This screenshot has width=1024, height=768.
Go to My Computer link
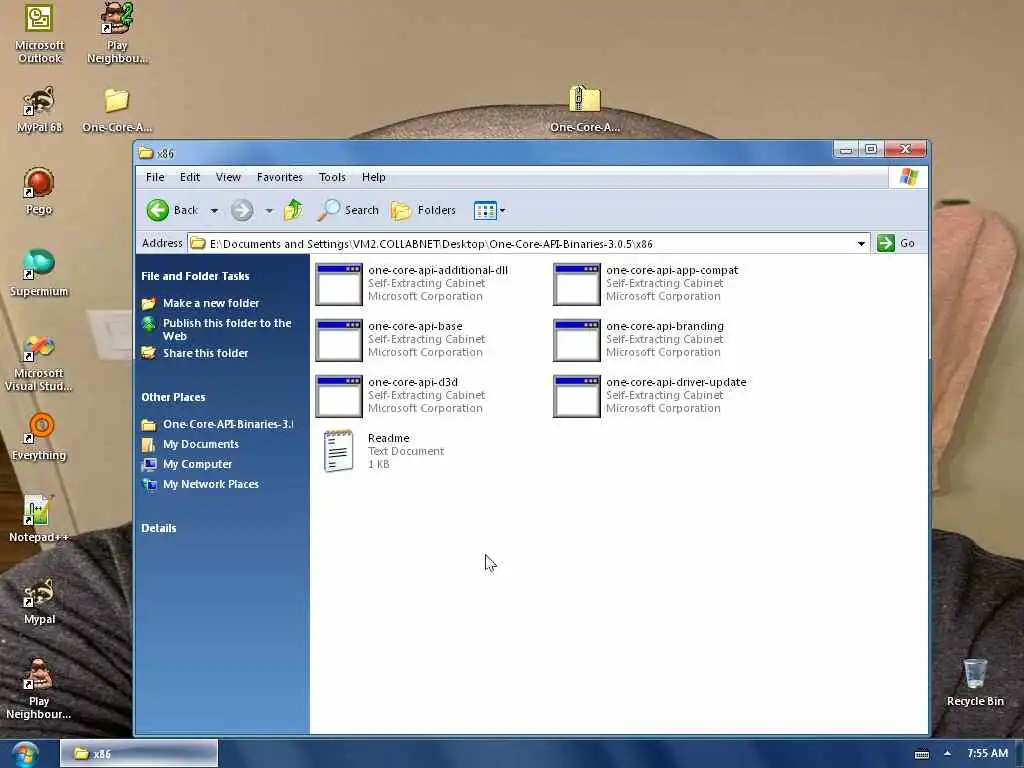coord(197,464)
